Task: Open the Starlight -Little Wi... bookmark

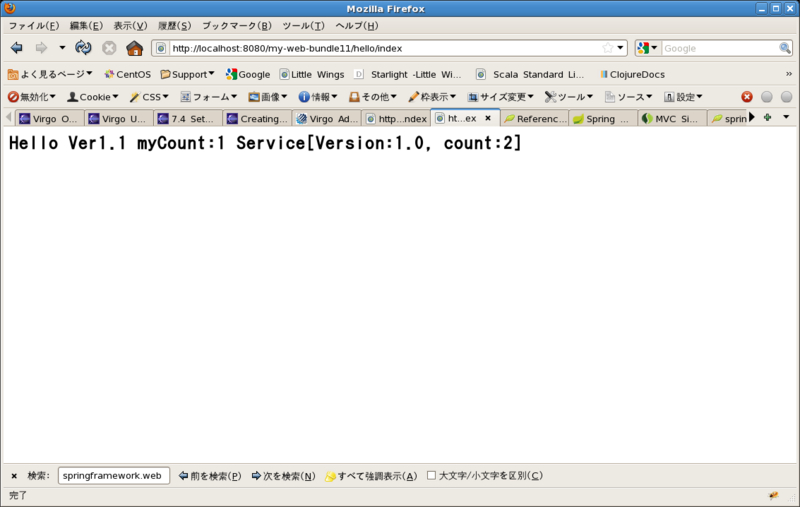Action: [408, 74]
